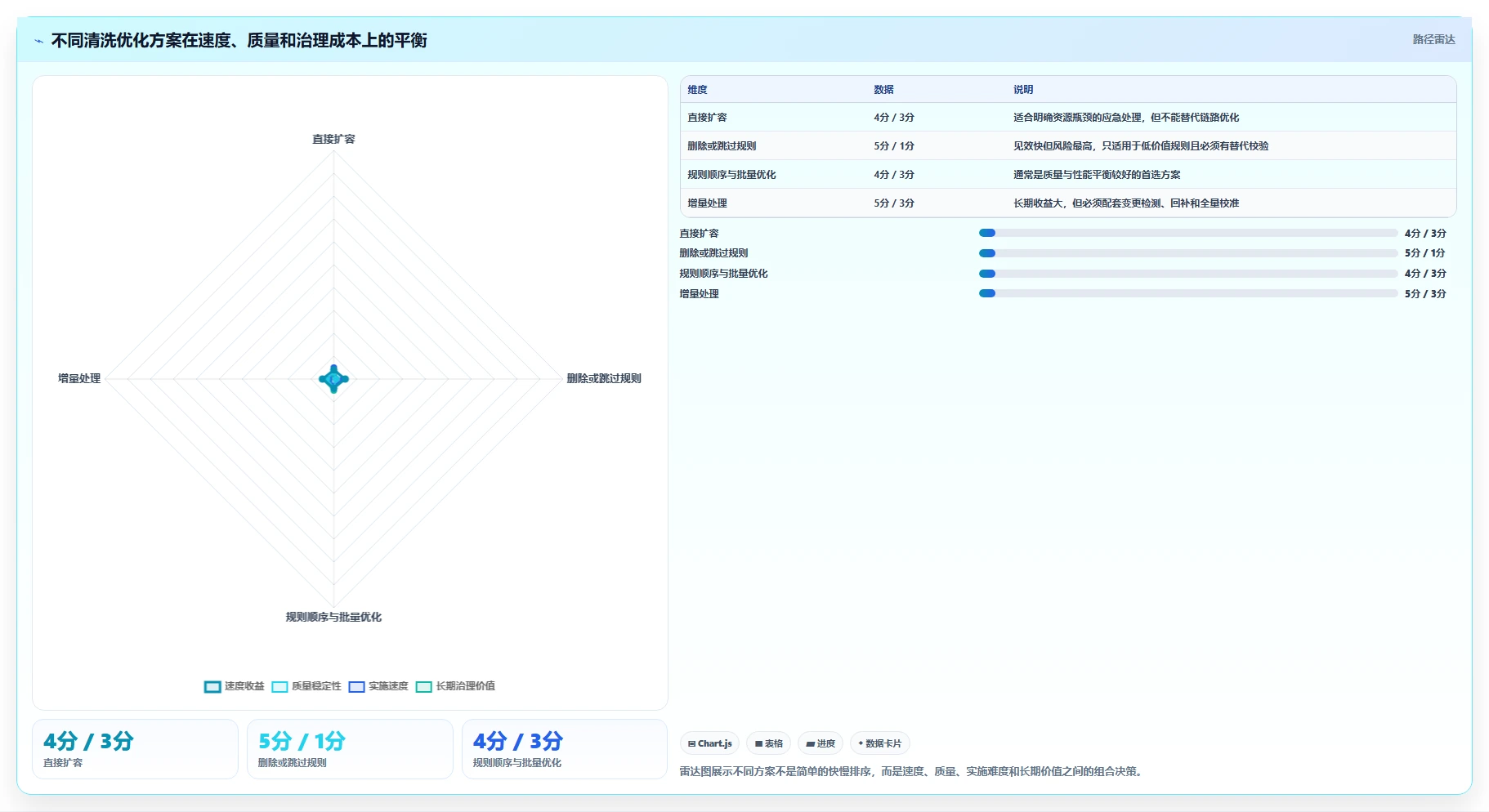Click the 5分 / 1分 value in the table
This screenshot has height=812, width=1489.
(x=894, y=146)
